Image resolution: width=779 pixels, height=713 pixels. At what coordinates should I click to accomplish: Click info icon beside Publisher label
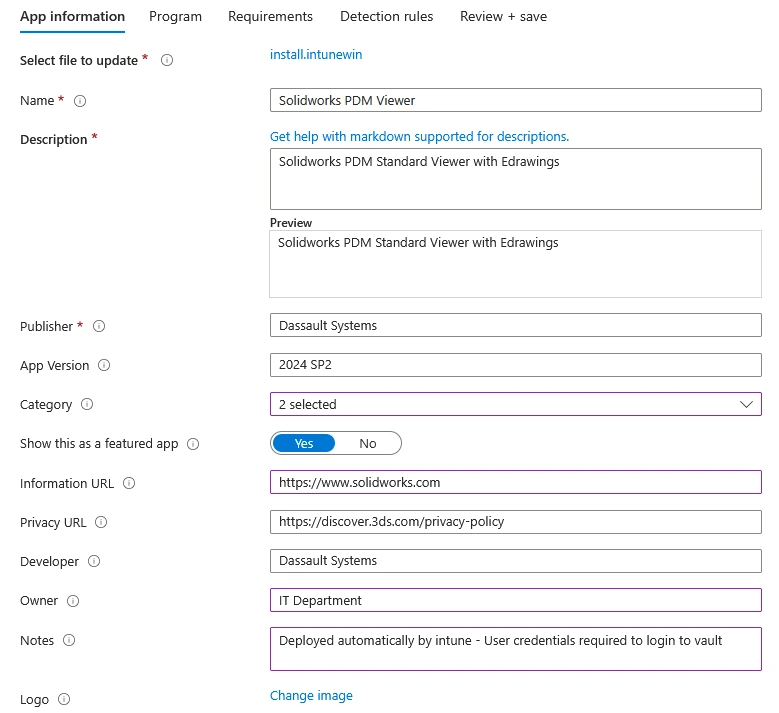coord(99,326)
